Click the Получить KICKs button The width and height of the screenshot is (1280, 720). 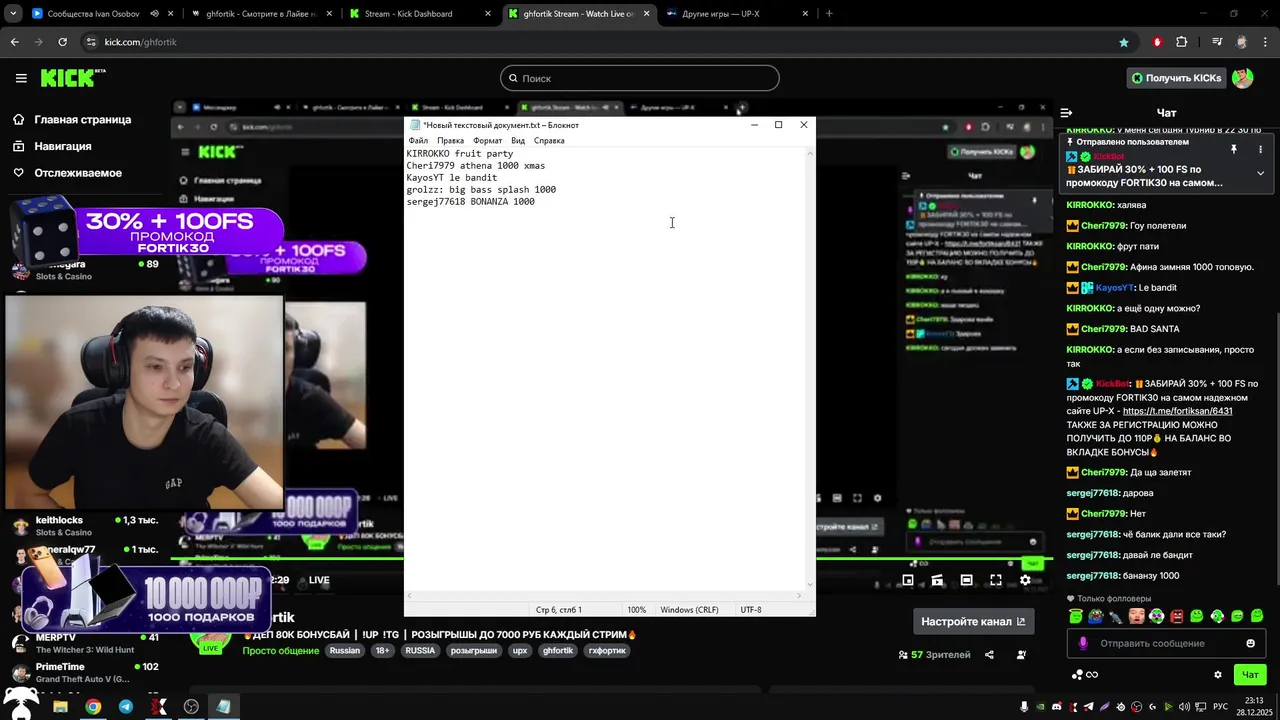(x=1176, y=78)
